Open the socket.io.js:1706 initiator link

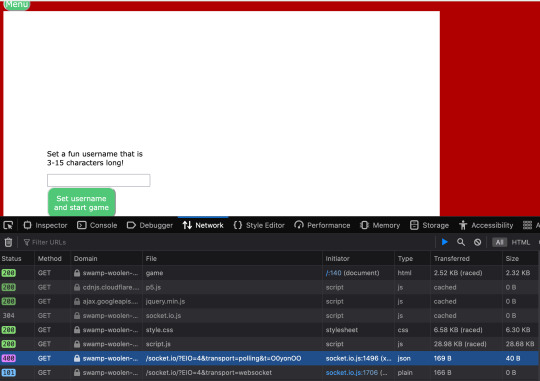[352, 373]
